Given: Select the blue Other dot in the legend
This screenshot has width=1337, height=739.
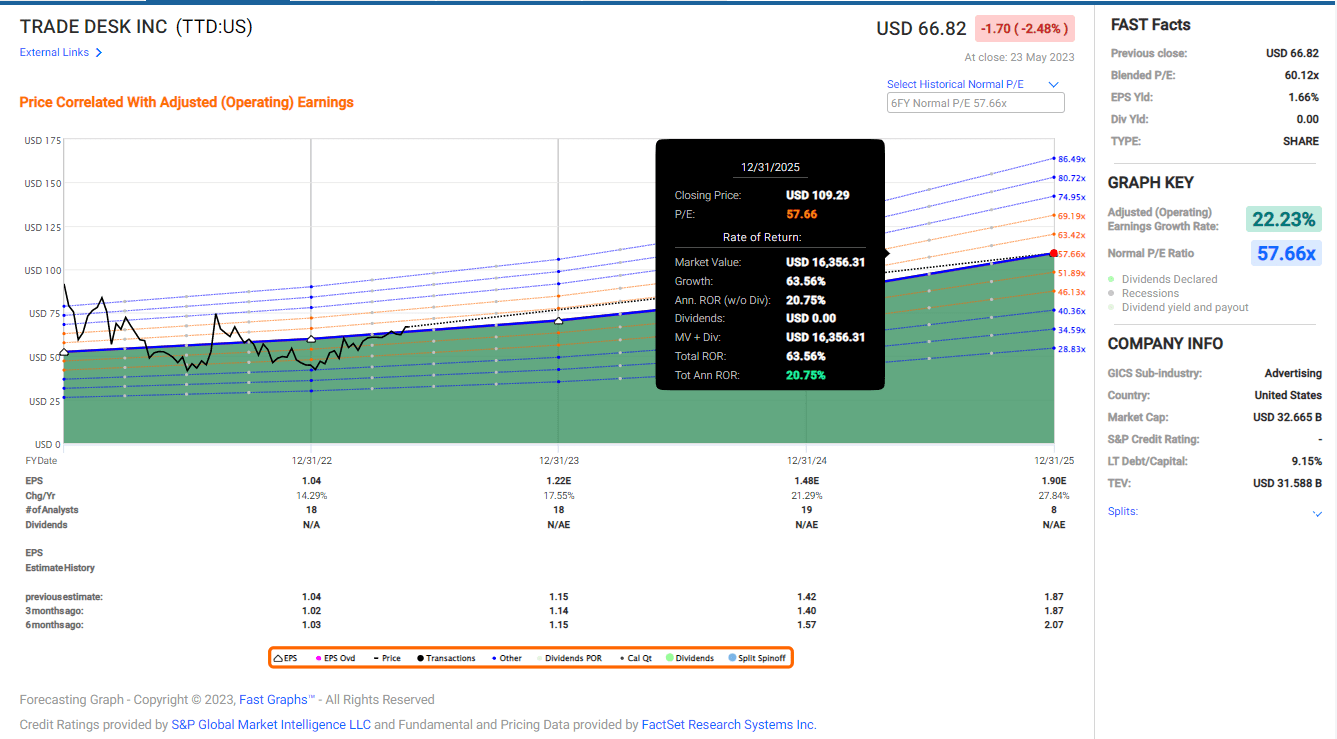Looking at the screenshot, I should 493,657.
